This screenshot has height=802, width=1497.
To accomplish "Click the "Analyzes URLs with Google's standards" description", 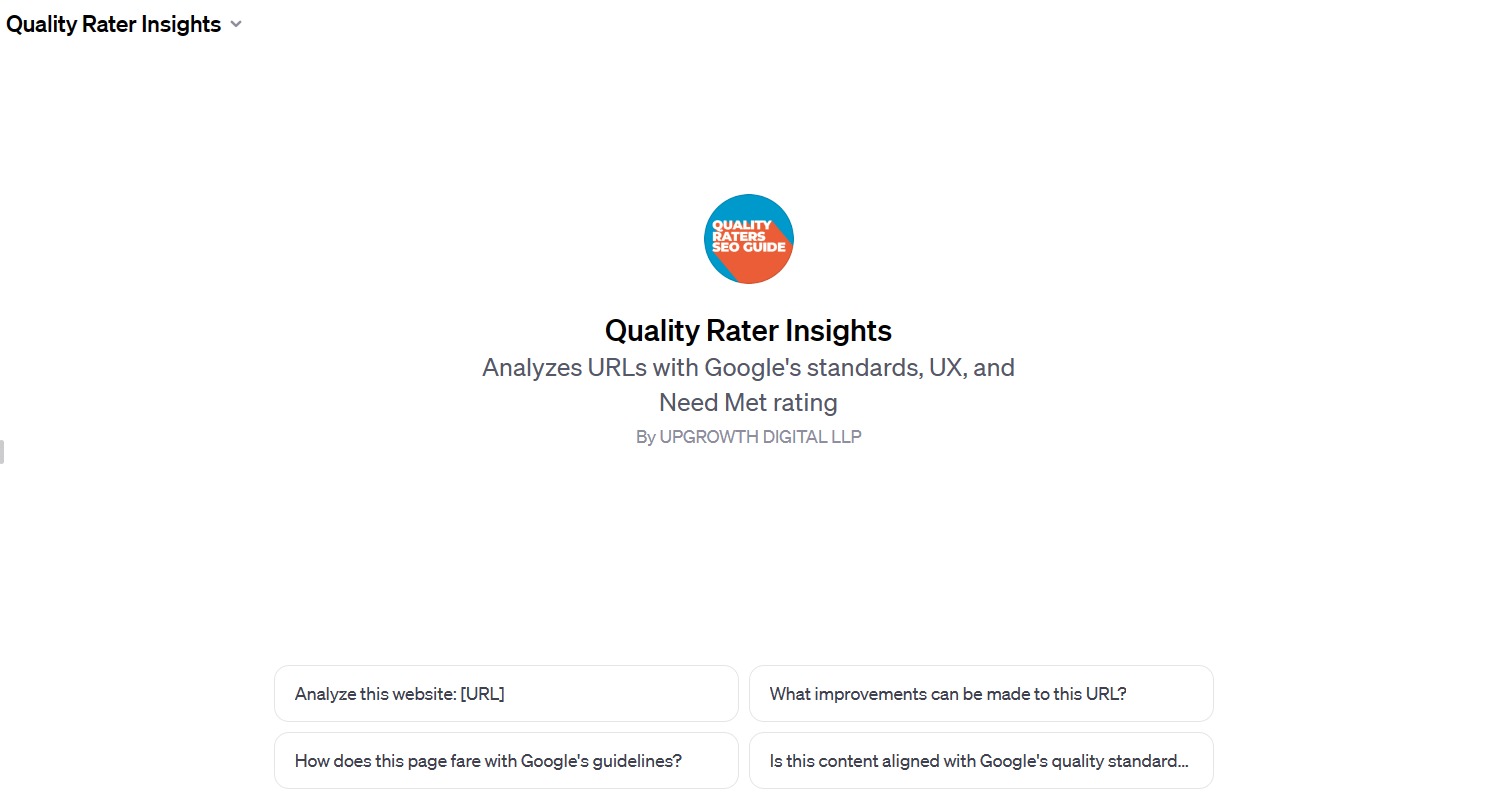I will (748, 368).
